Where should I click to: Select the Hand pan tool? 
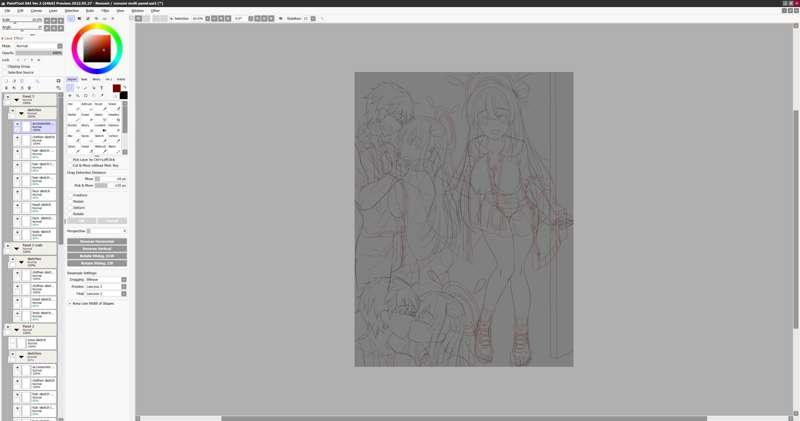click(94, 95)
